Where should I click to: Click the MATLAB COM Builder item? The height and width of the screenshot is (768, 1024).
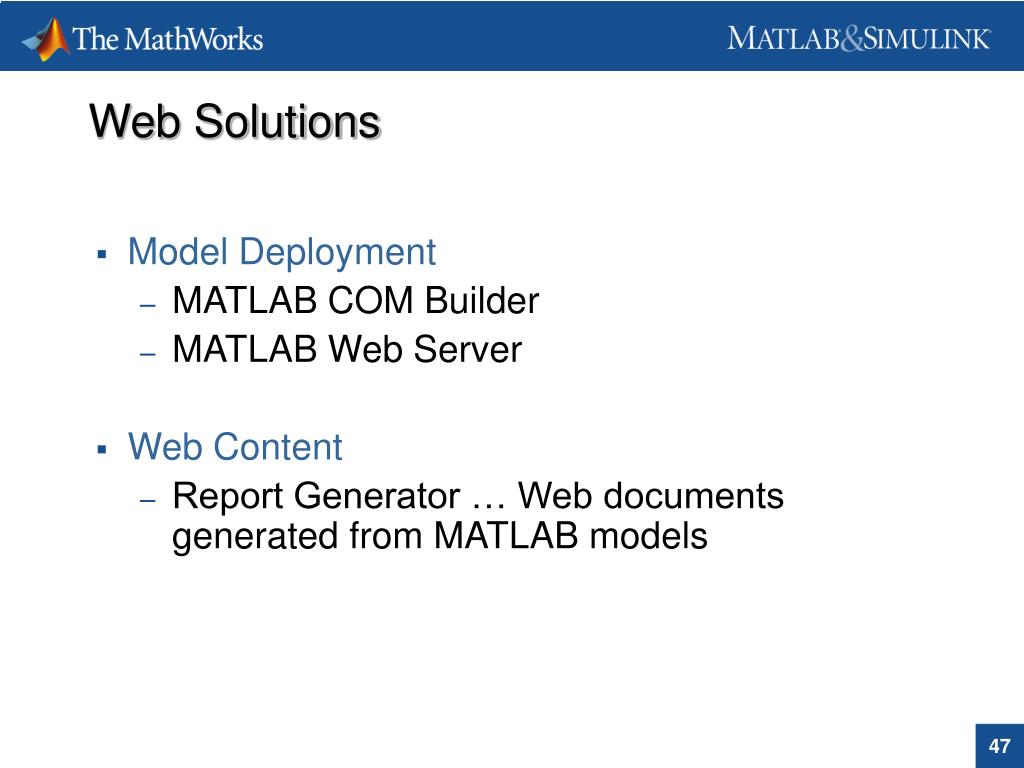355,301
